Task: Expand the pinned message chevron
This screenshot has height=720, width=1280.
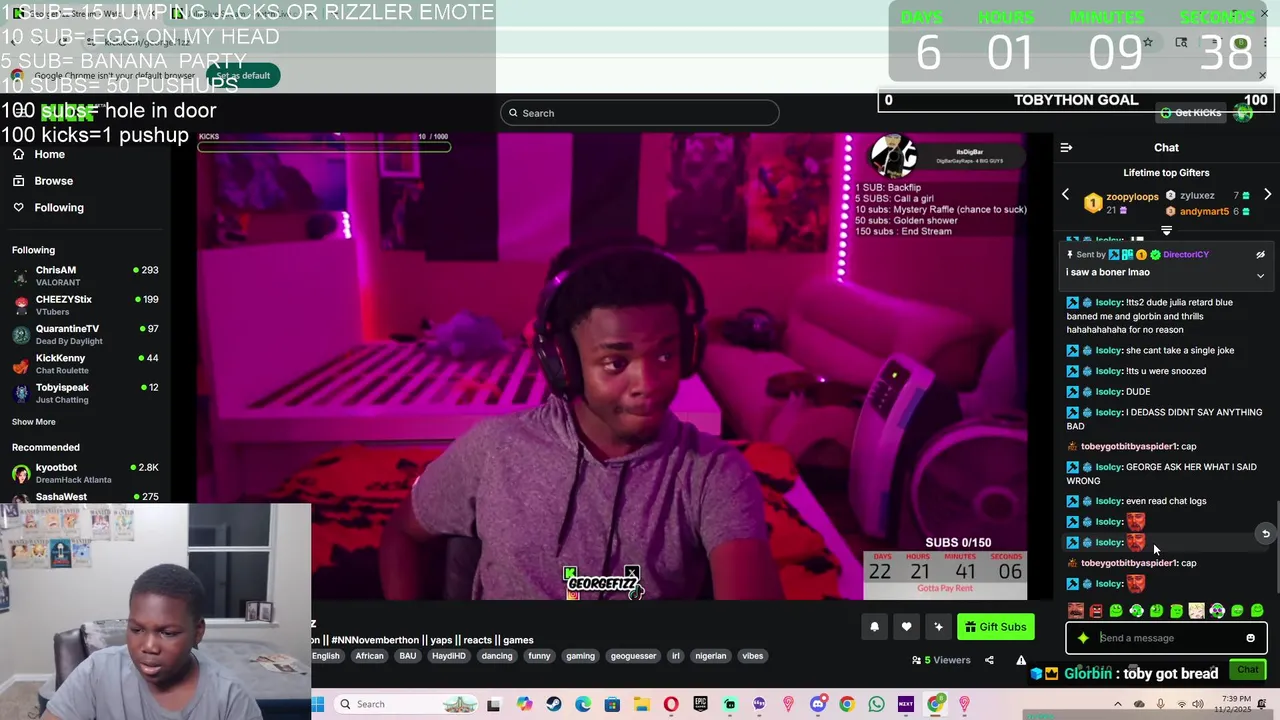Action: [x=1260, y=275]
